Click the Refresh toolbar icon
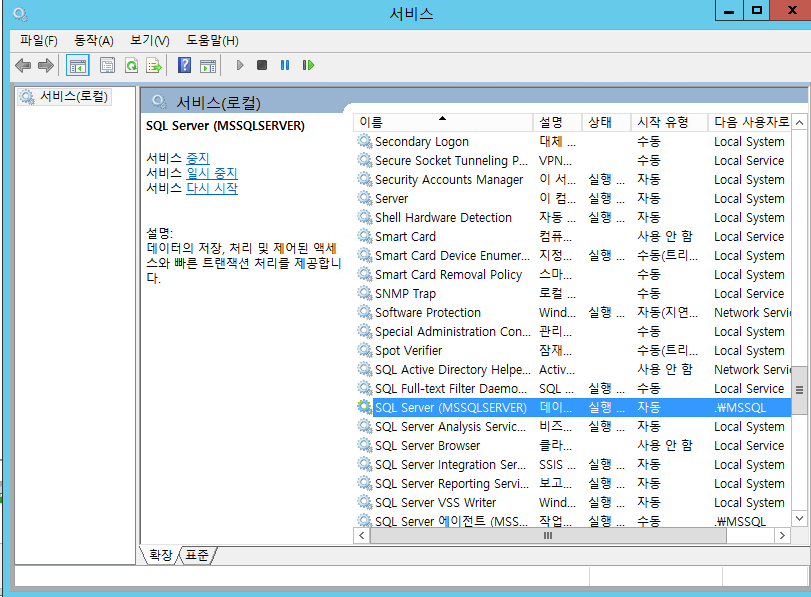The height and width of the screenshot is (597, 811). (131, 66)
